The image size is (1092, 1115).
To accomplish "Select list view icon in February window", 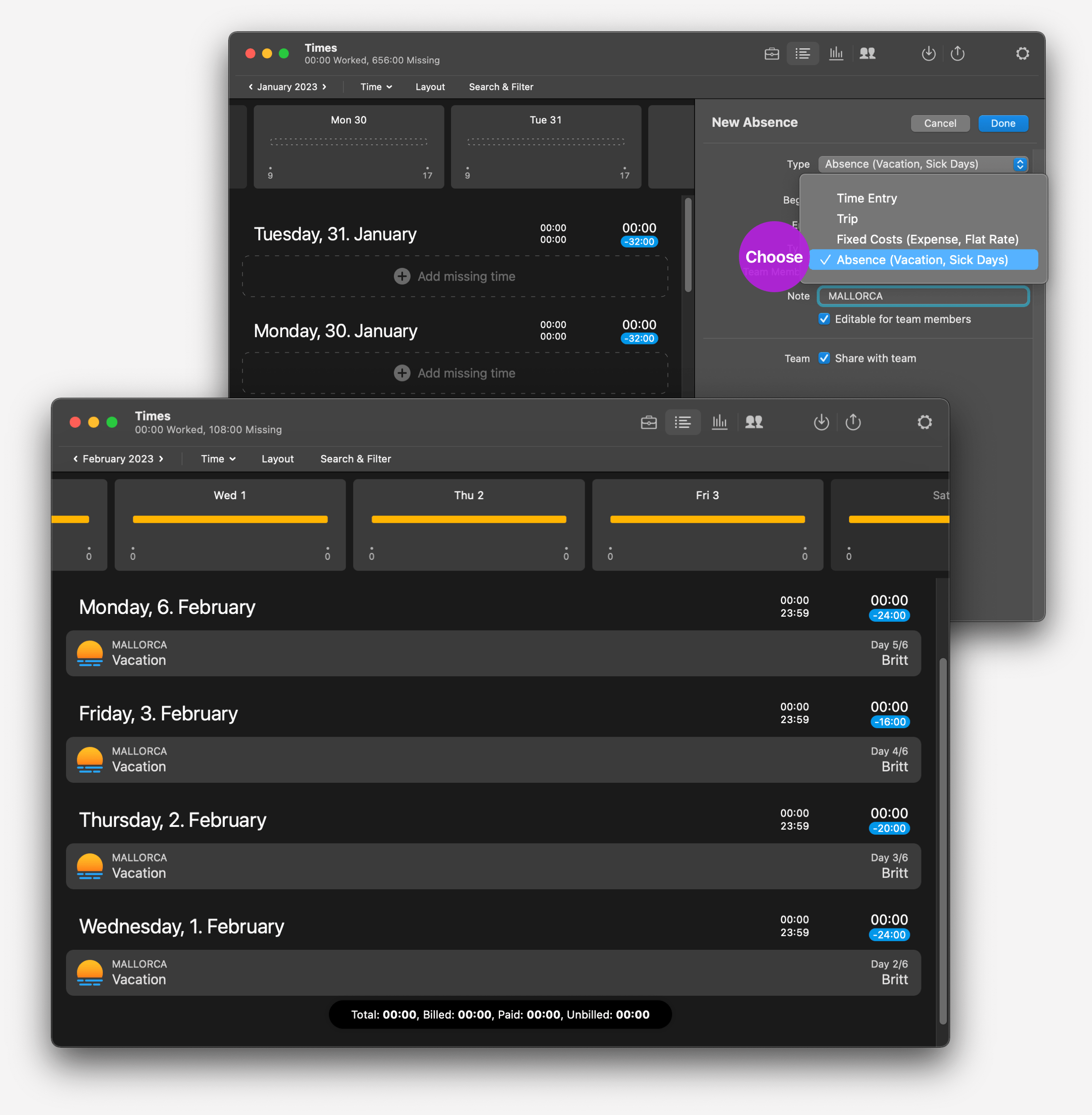I will tap(682, 423).
